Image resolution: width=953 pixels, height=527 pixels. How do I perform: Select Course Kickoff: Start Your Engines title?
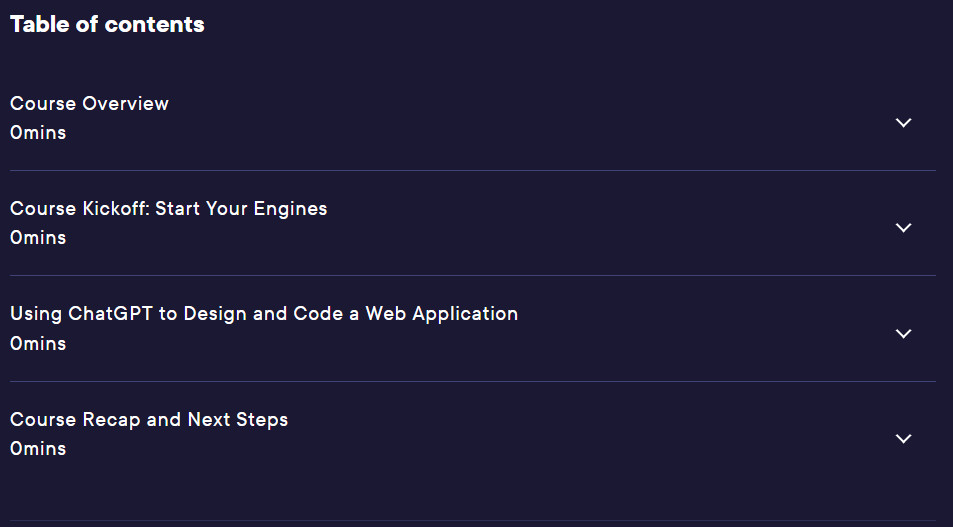(168, 208)
